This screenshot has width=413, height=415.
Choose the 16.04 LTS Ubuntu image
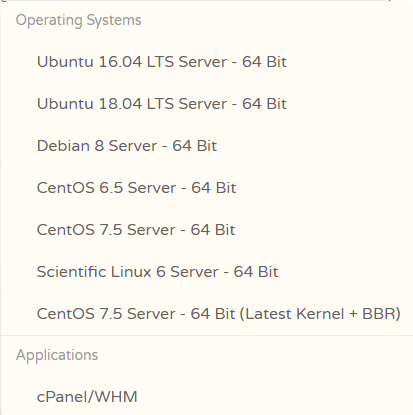pos(207,62)
